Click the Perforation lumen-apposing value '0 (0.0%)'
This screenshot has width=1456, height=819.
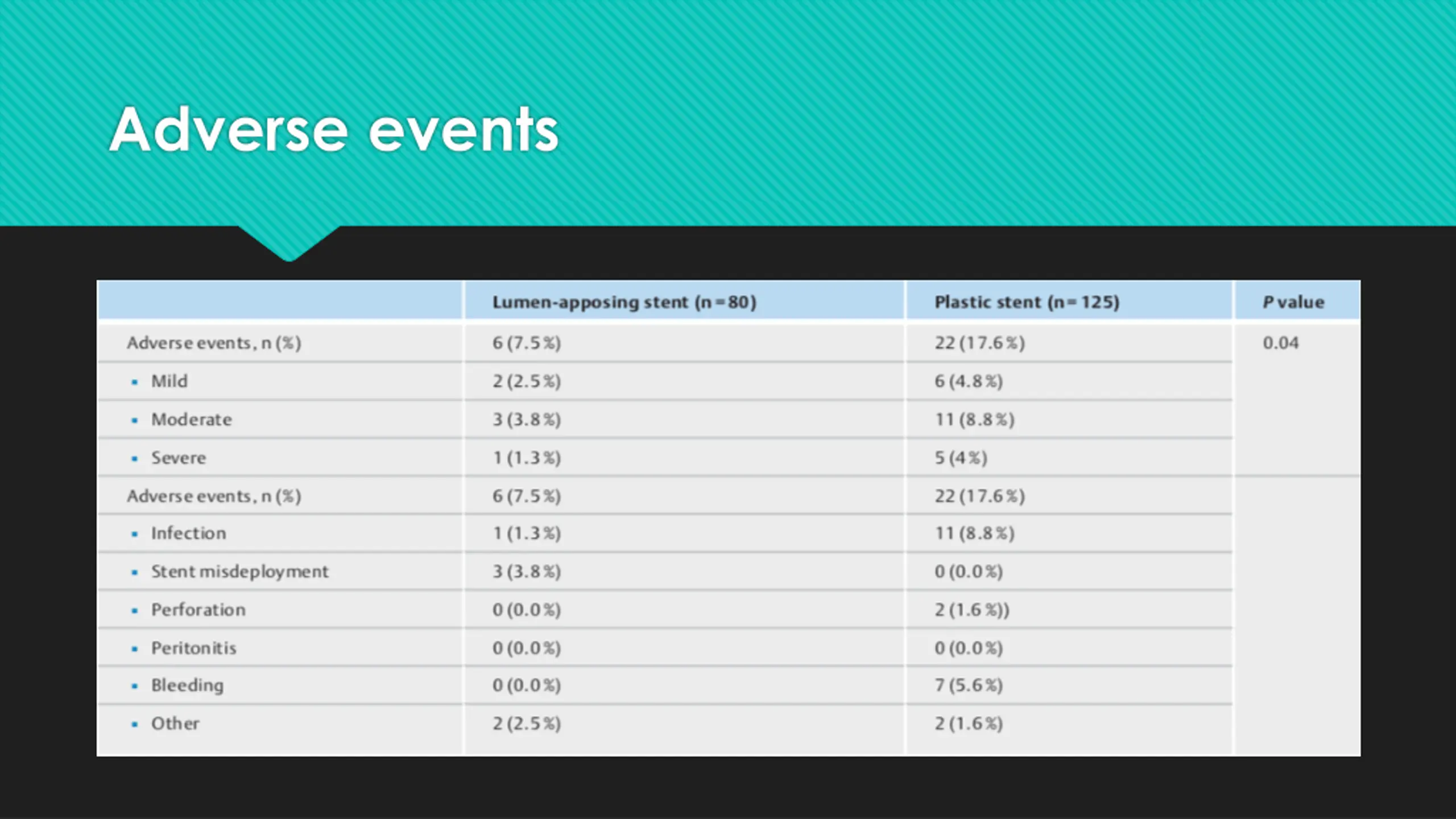(x=527, y=610)
